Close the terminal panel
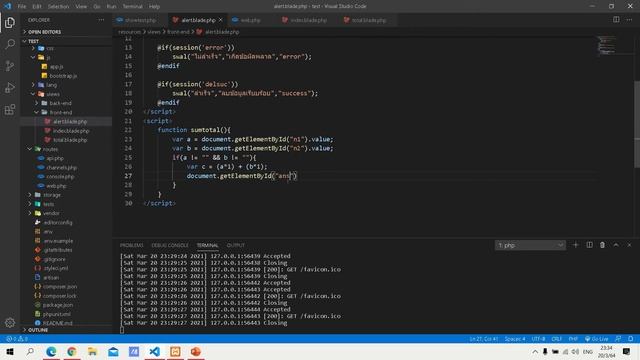Screen dimensions: 640x360 point(629,245)
